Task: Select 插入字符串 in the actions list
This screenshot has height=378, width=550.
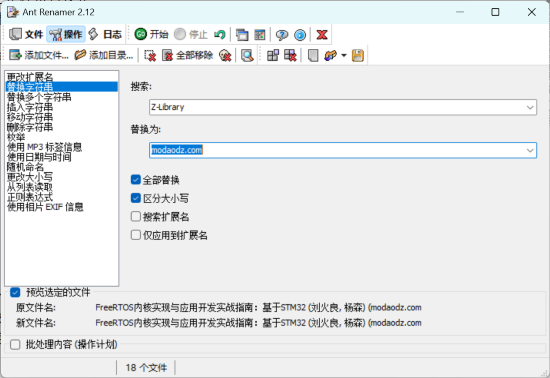Action: 61,107
